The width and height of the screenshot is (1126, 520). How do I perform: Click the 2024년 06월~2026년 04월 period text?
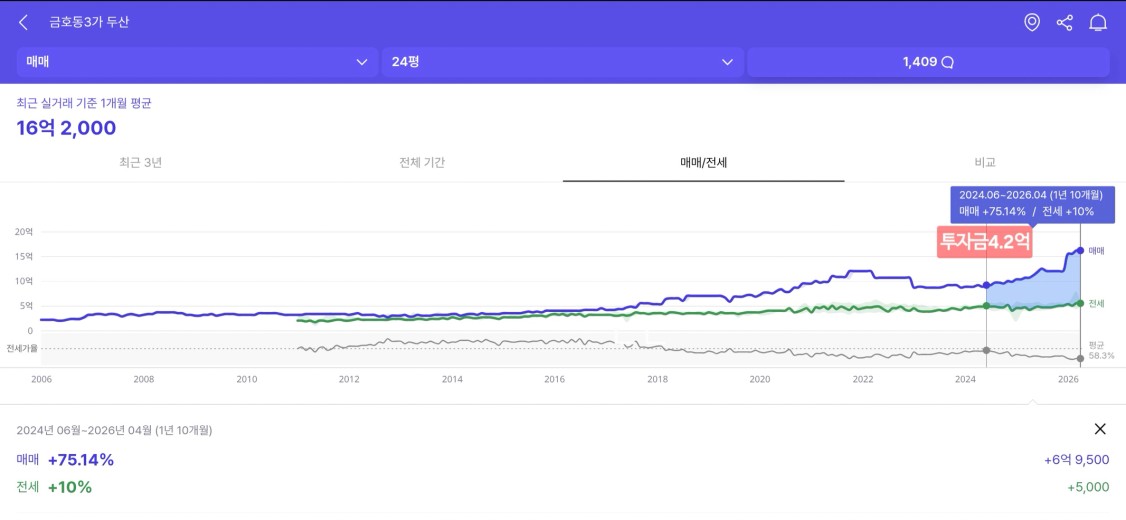coord(114,430)
